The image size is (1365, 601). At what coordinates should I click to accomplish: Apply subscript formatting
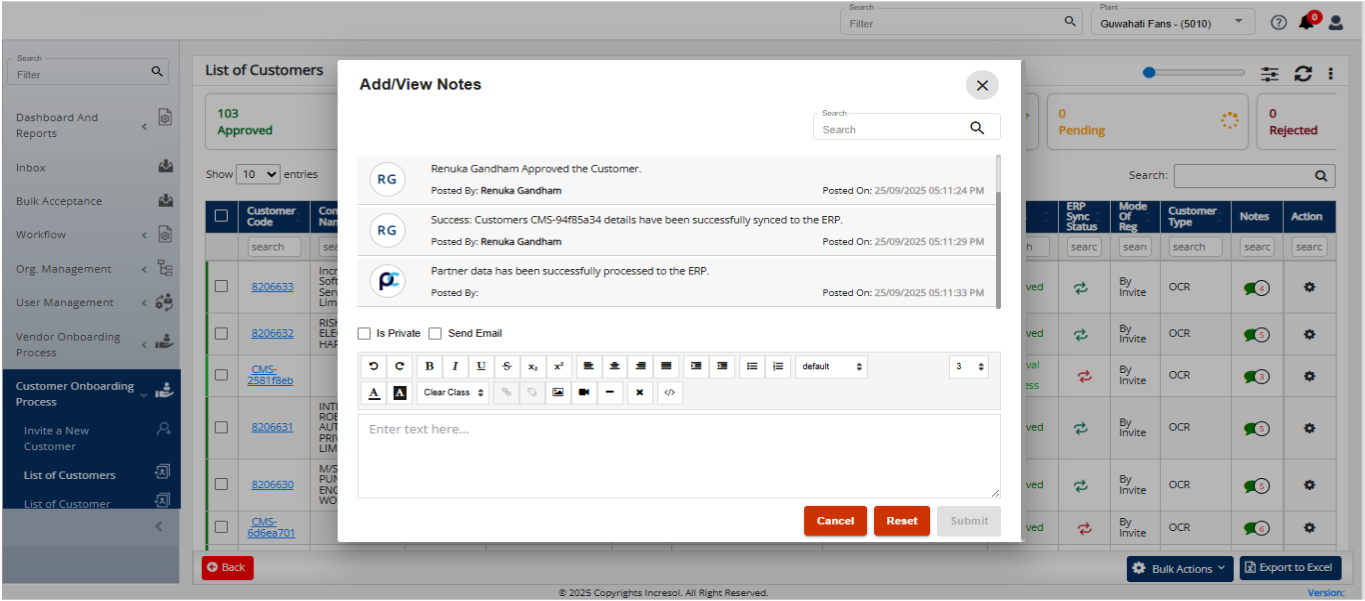tap(533, 367)
